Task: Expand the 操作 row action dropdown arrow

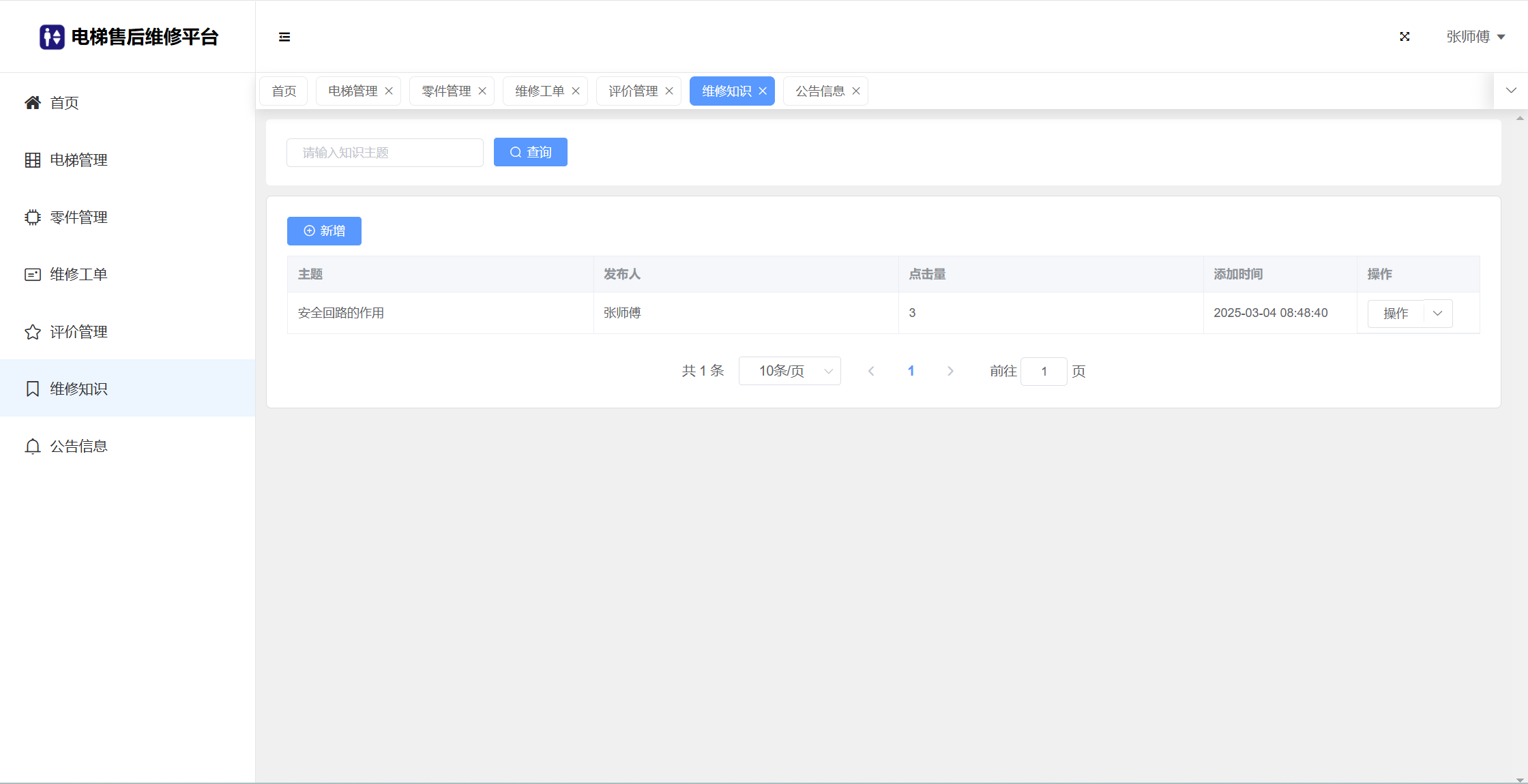Action: [x=1438, y=314]
